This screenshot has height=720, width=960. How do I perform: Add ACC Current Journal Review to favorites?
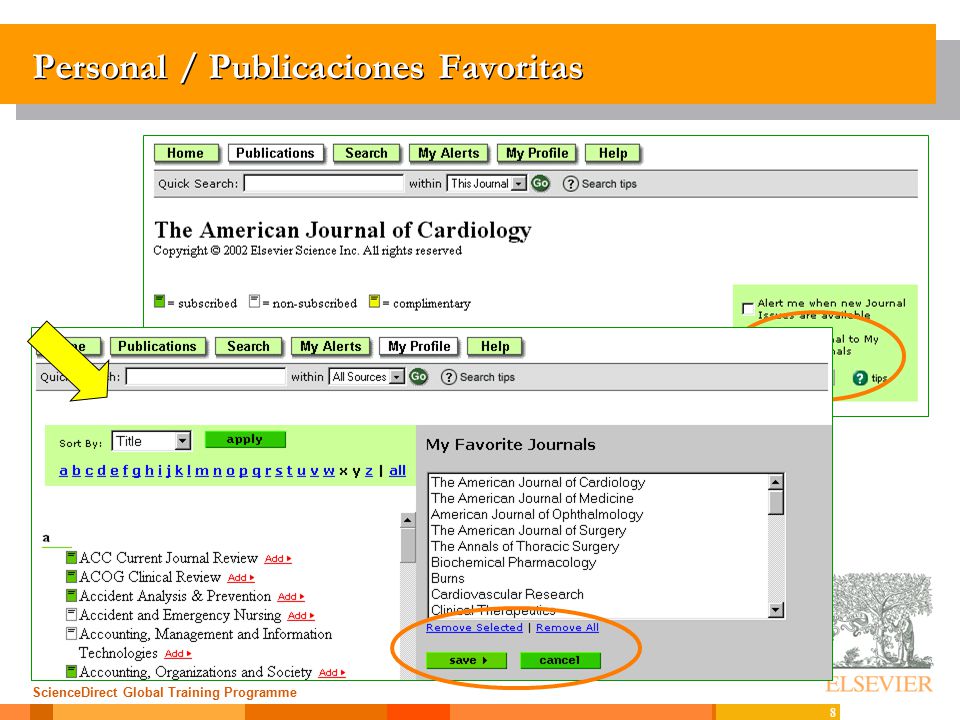pyautogui.click(x=278, y=558)
